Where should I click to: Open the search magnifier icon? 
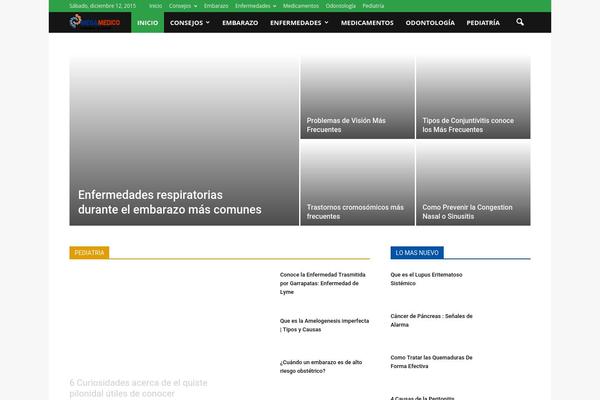point(520,22)
